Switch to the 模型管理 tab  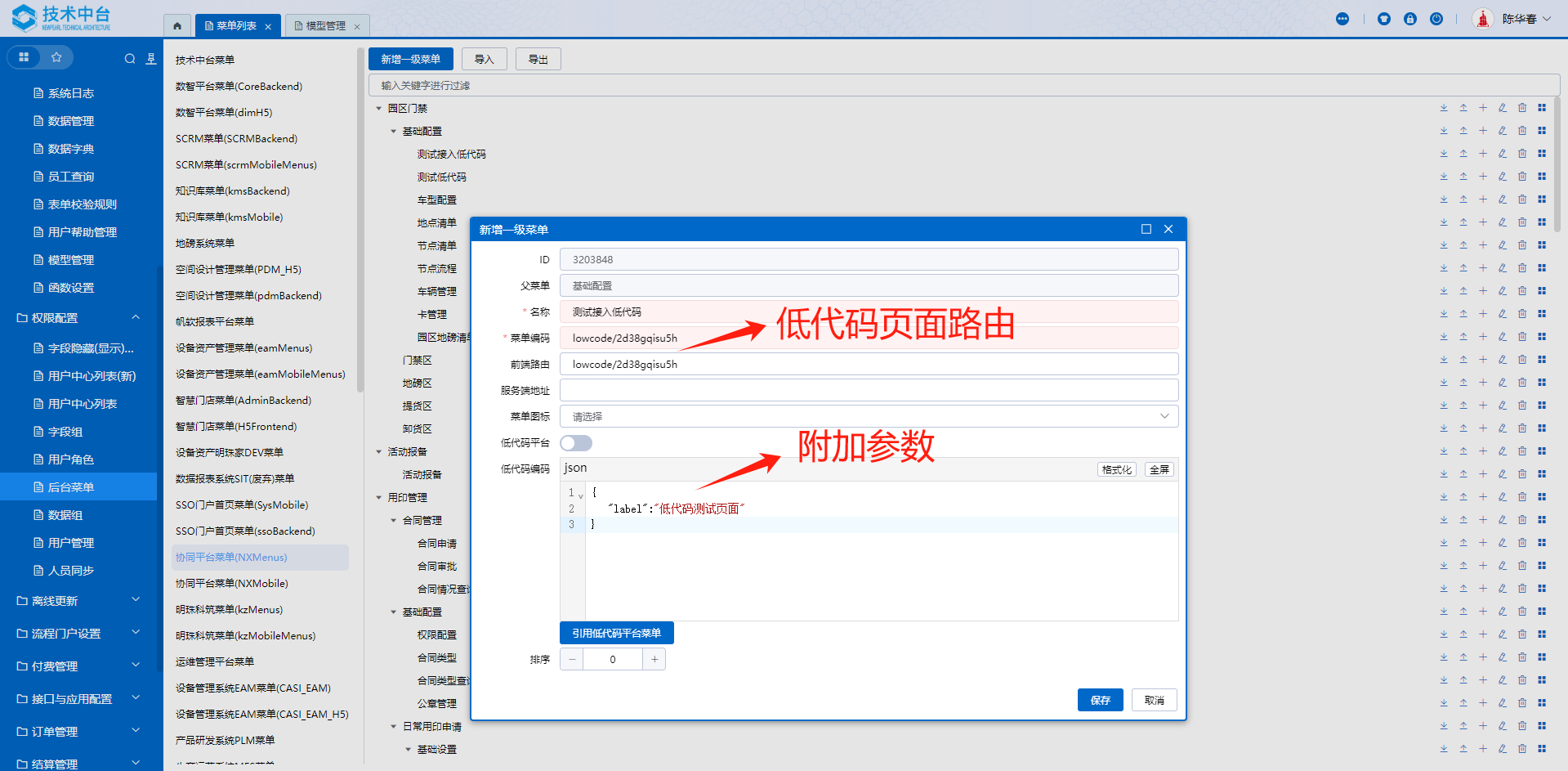[x=325, y=26]
